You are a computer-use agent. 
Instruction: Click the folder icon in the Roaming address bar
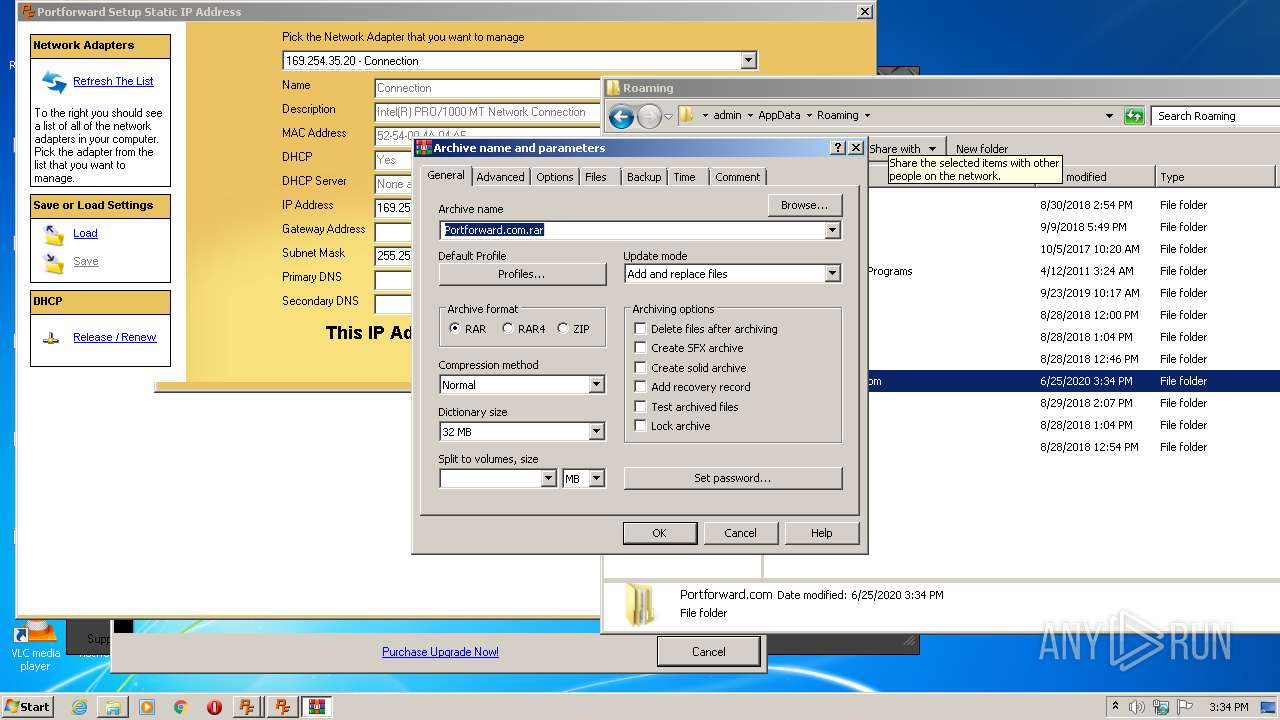pyautogui.click(x=686, y=115)
